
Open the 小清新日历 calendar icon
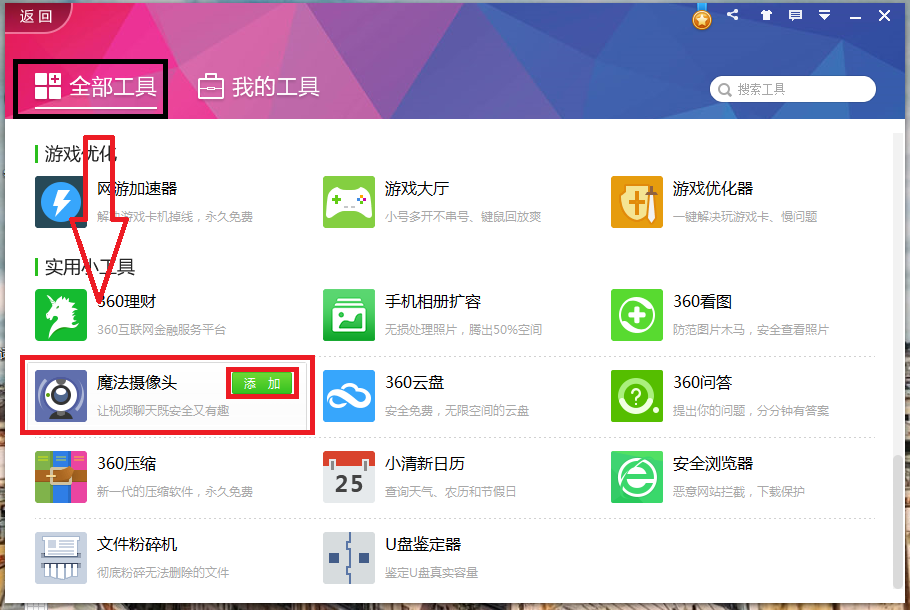point(349,477)
